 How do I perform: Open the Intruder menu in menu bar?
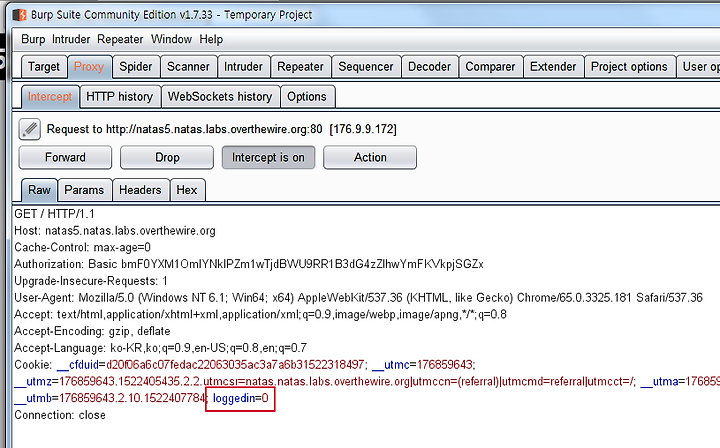point(71,39)
